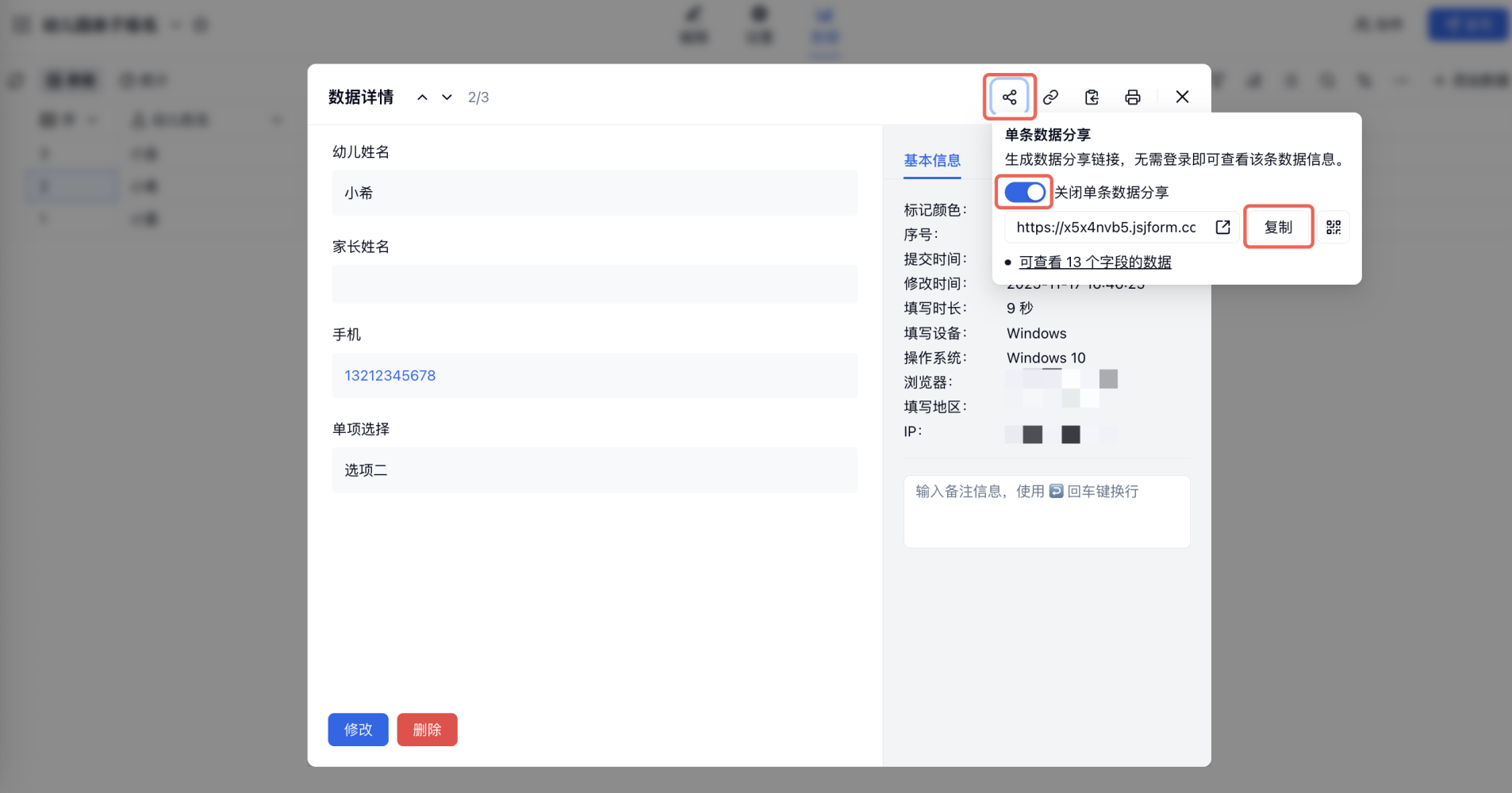Close the 数据详情 dialog

pos(1182,97)
